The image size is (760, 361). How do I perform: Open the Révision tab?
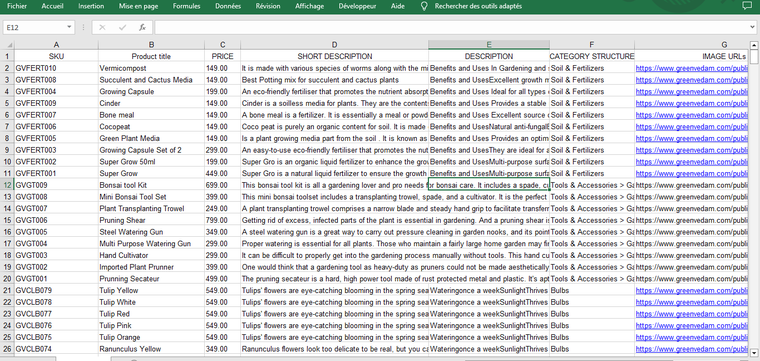click(268, 6)
